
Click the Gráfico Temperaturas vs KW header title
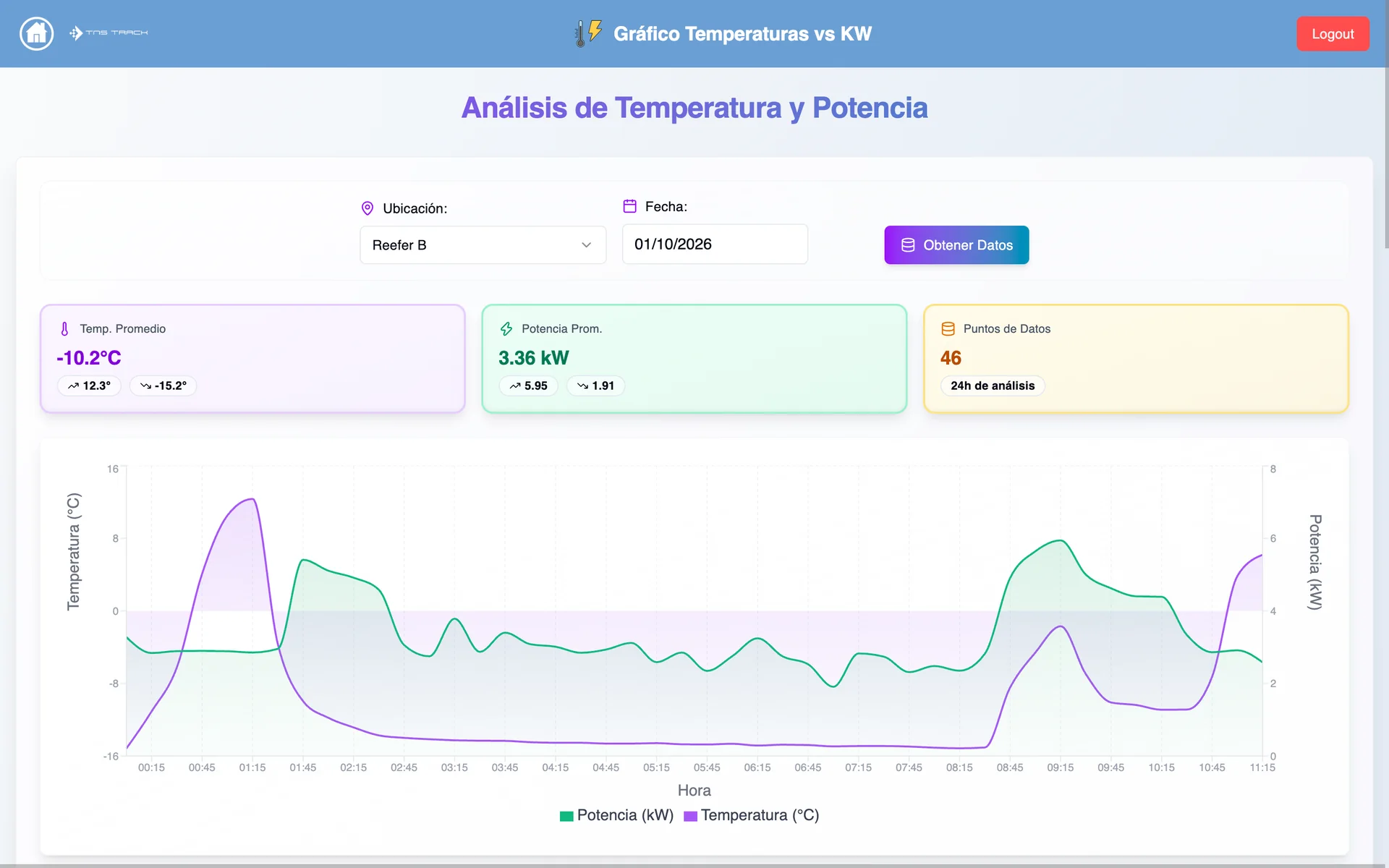click(x=742, y=34)
